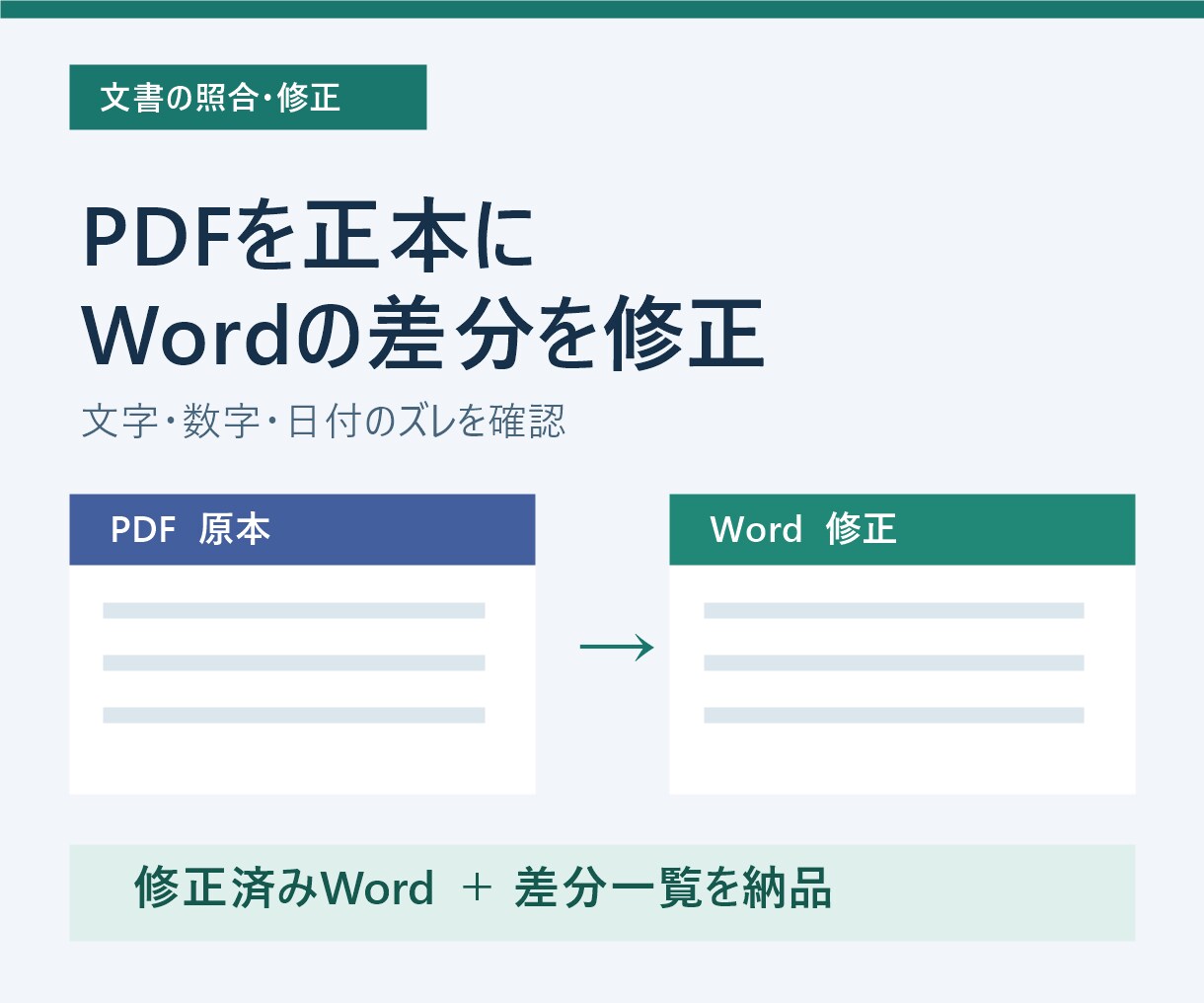
Task: Click the headline line PDFを正本に
Action: tap(308, 237)
